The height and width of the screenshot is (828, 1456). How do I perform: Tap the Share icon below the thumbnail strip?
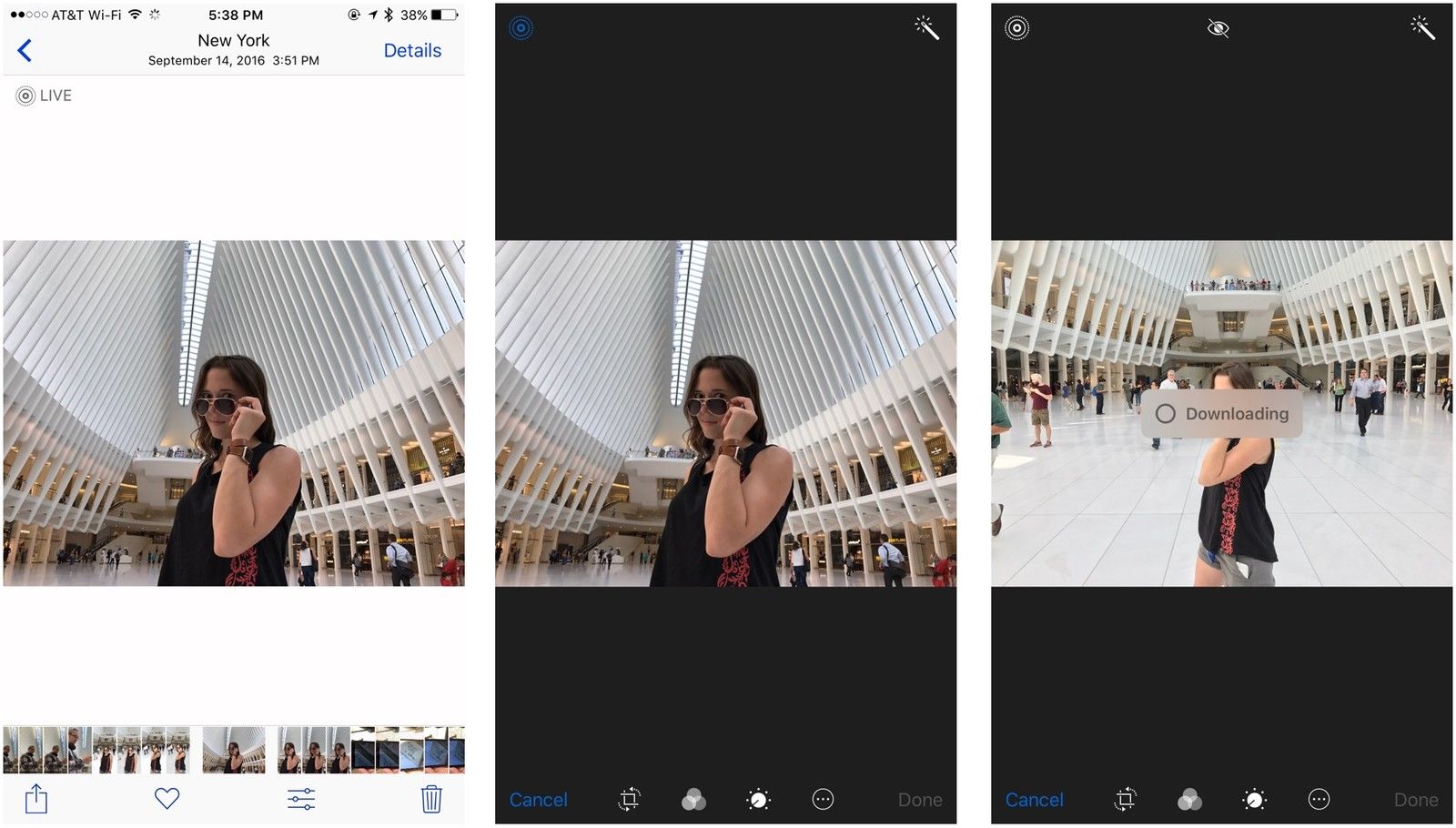pos(36,799)
